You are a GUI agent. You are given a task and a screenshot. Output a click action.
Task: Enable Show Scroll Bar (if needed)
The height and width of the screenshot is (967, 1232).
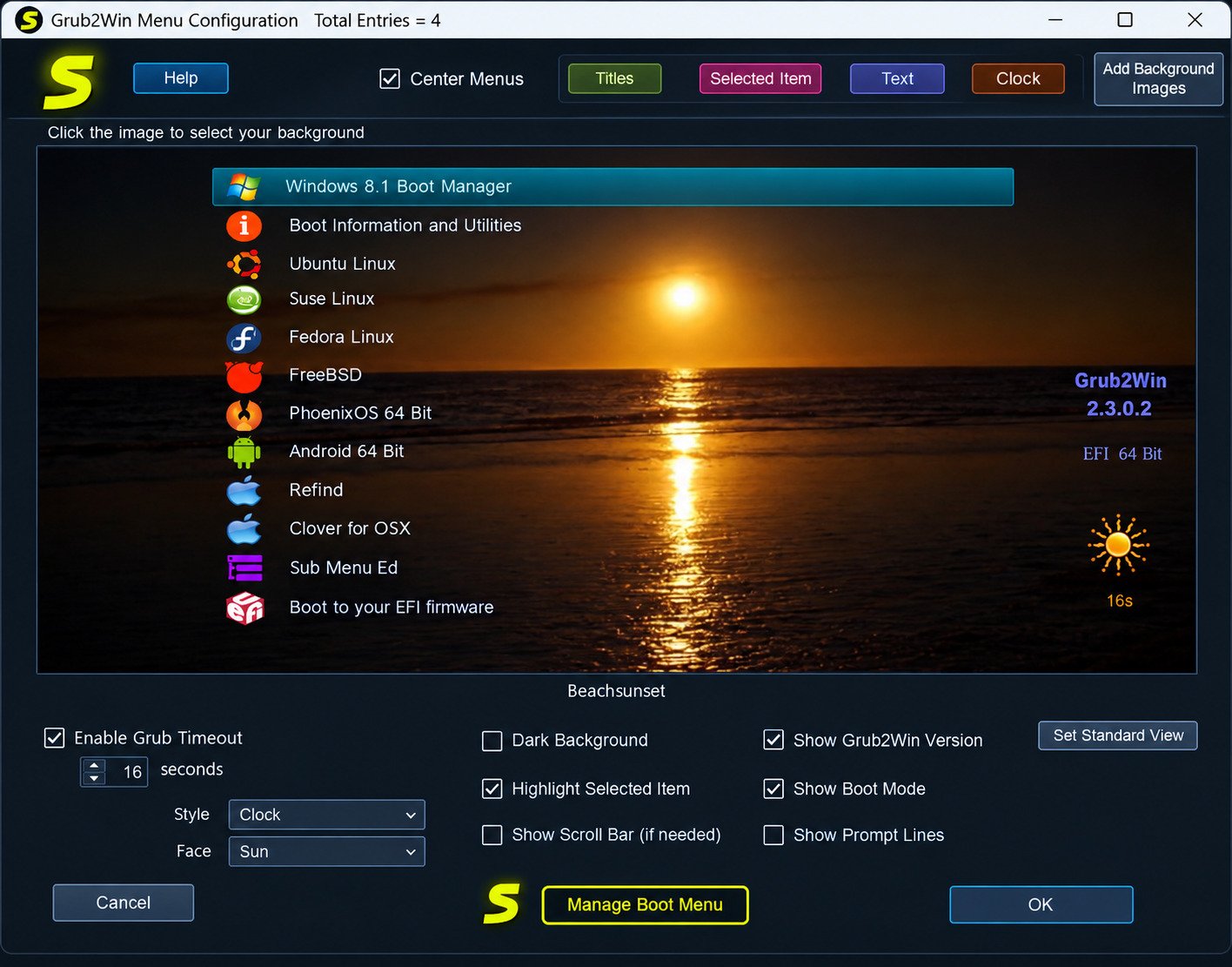click(x=492, y=836)
